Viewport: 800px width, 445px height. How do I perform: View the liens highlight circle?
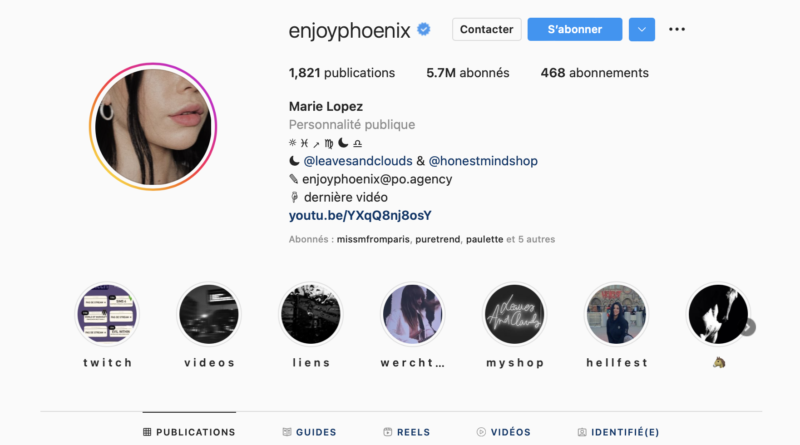(x=311, y=314)
